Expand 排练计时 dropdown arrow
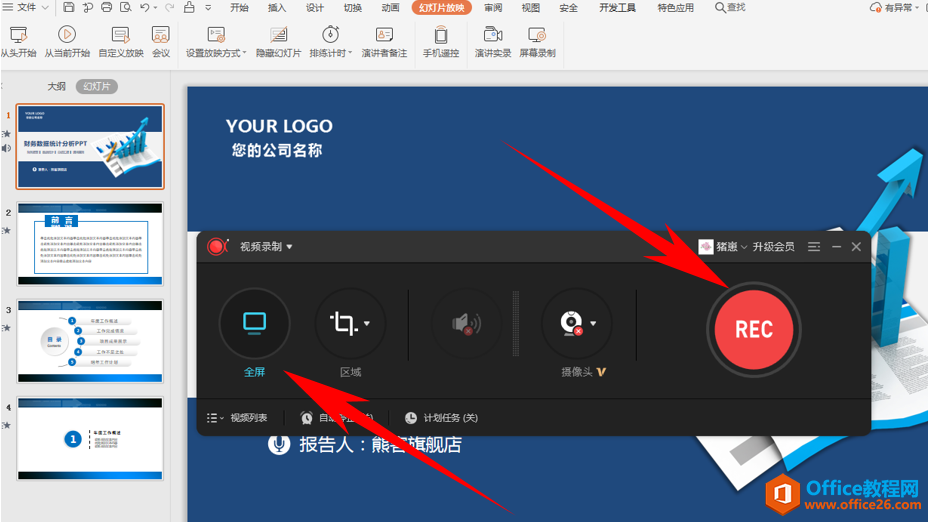This screenshot has width=928, height=522. 350,53
